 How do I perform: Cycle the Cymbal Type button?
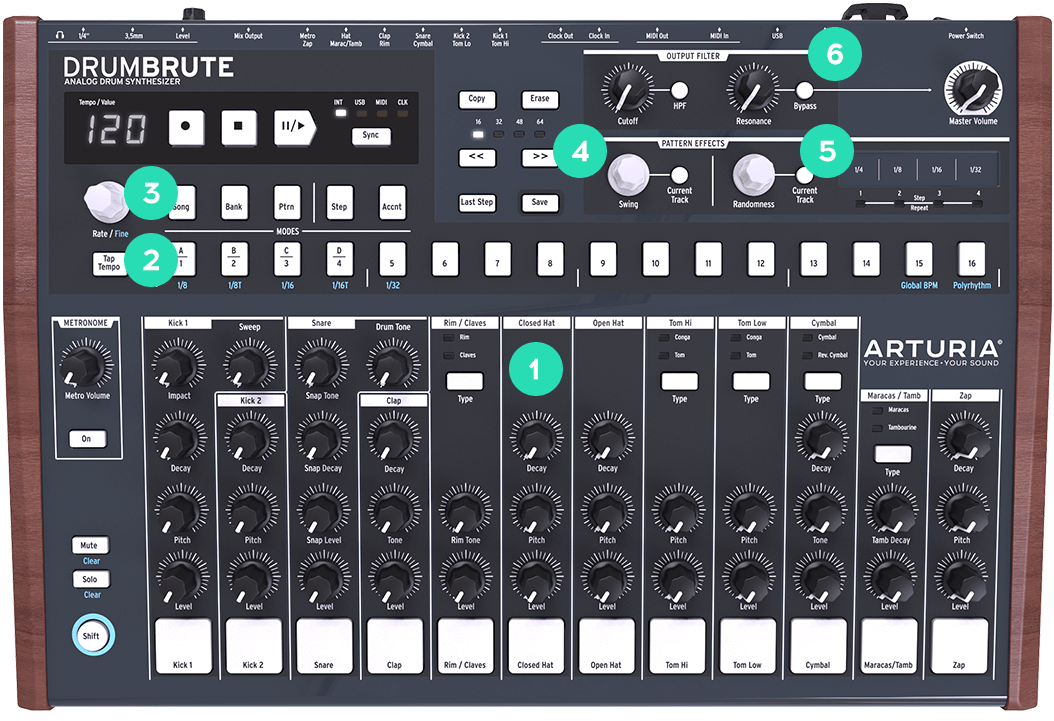(823, 382)
